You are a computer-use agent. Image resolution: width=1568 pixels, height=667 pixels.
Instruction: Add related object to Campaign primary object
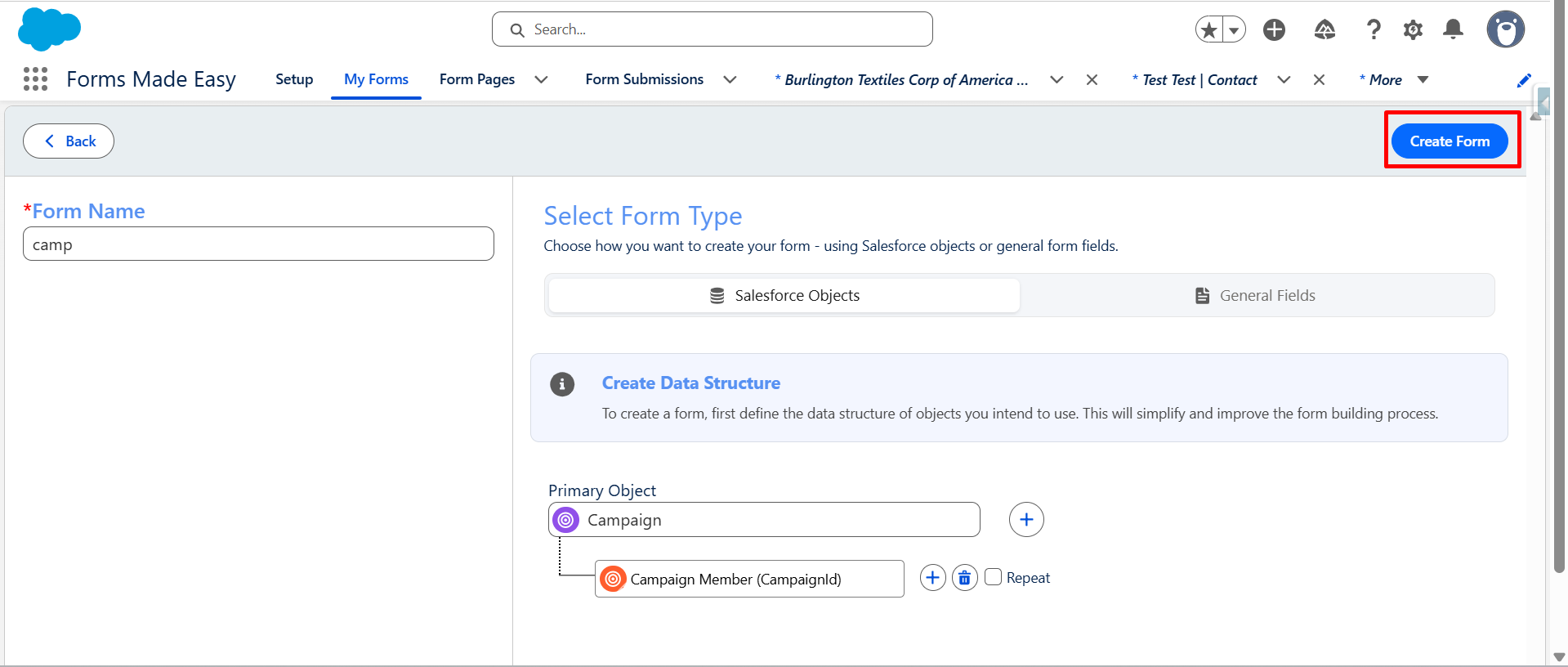coord(1026,520)
